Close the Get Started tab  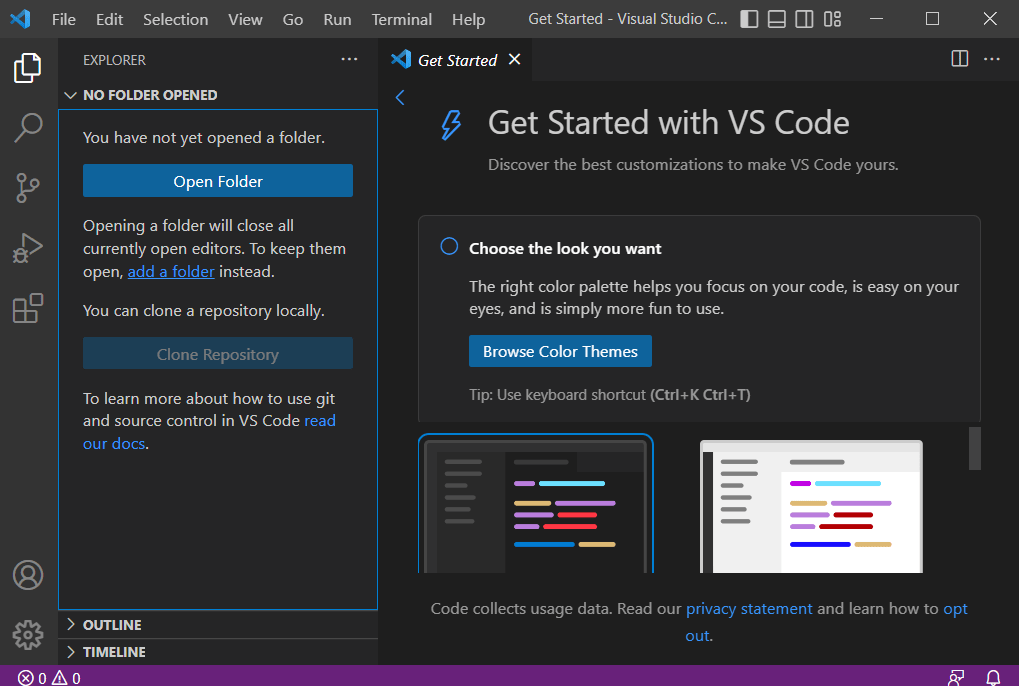click(x=514, y=59)
